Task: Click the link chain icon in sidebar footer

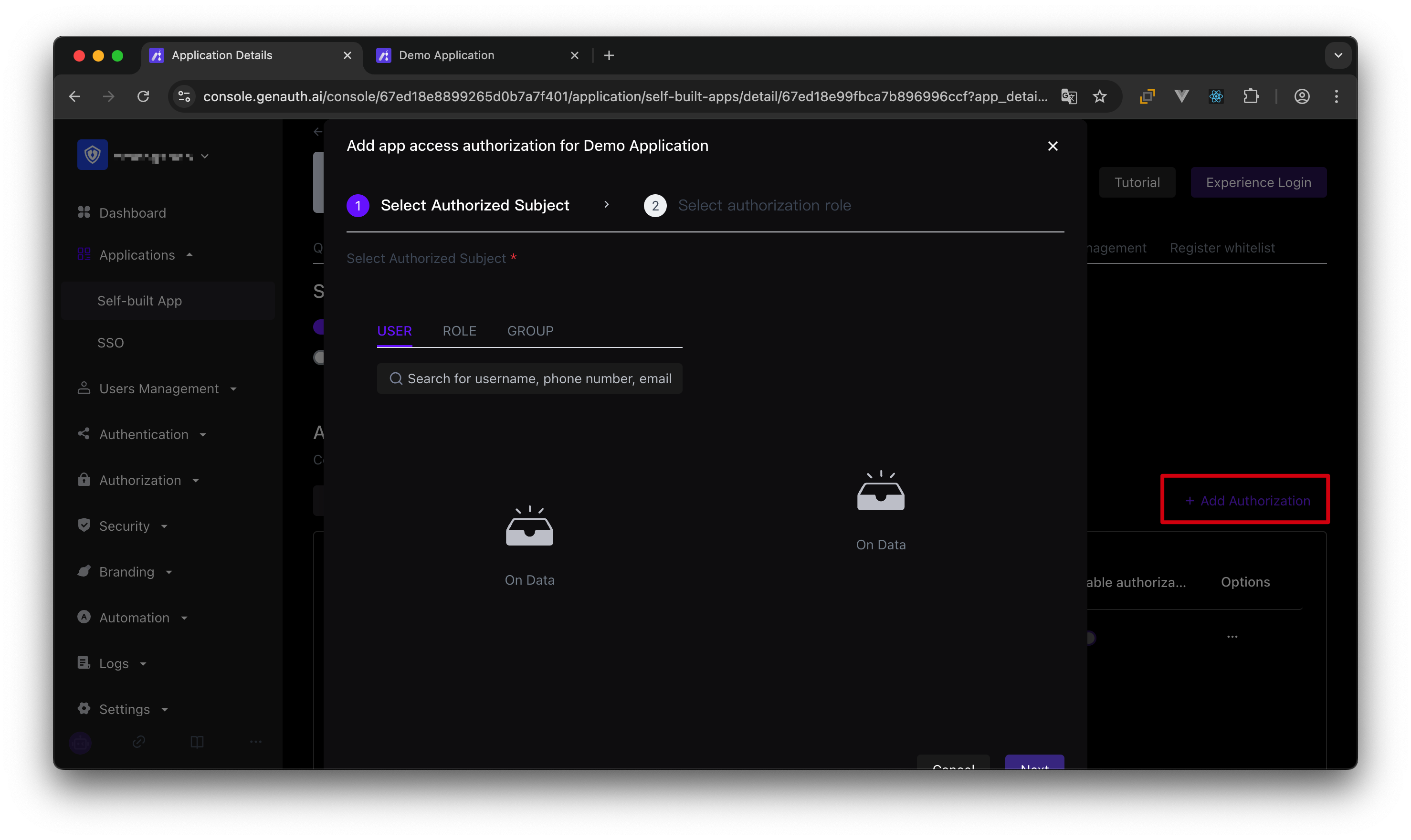Action: coord(139,742)
